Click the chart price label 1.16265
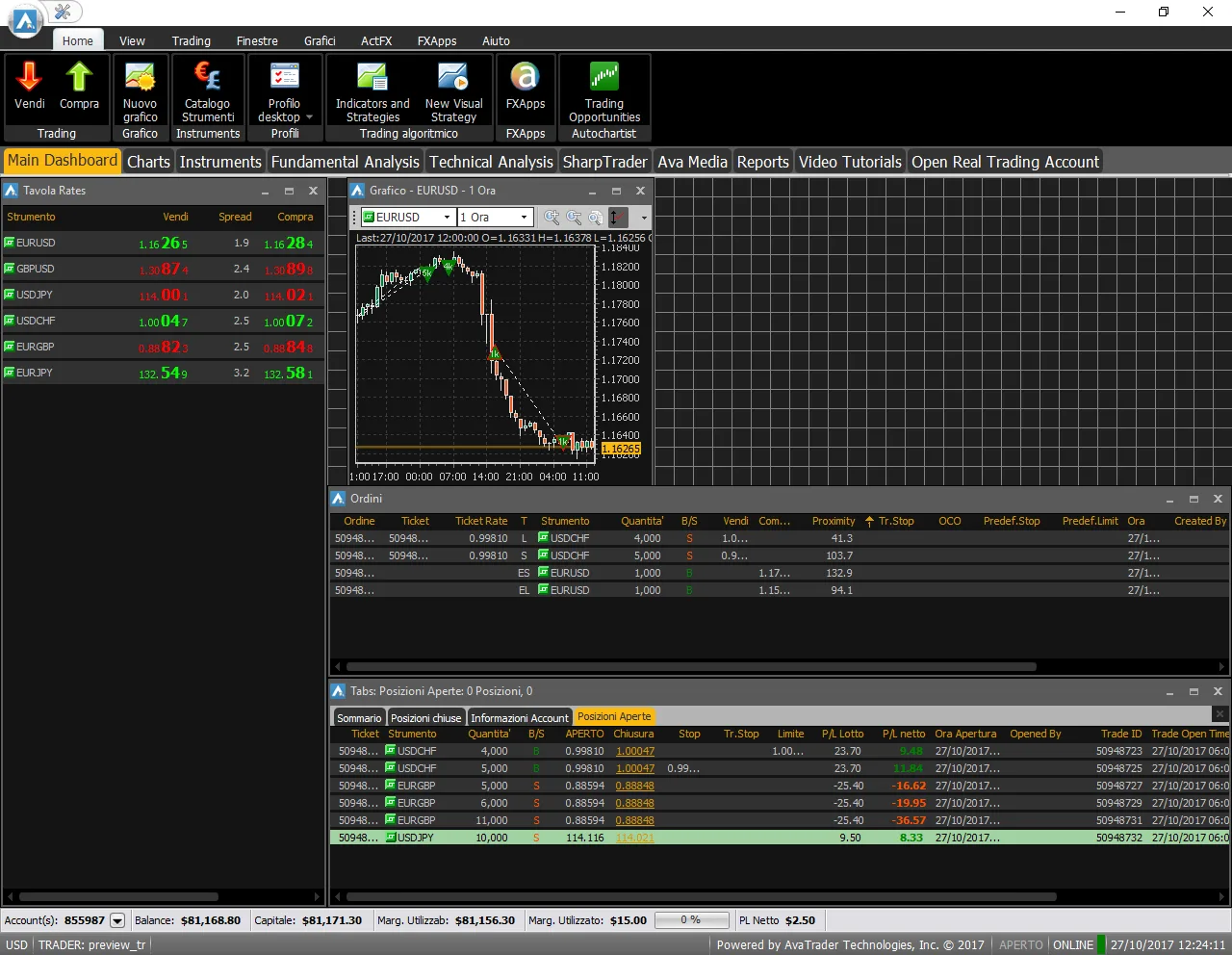 pos(621,449)
